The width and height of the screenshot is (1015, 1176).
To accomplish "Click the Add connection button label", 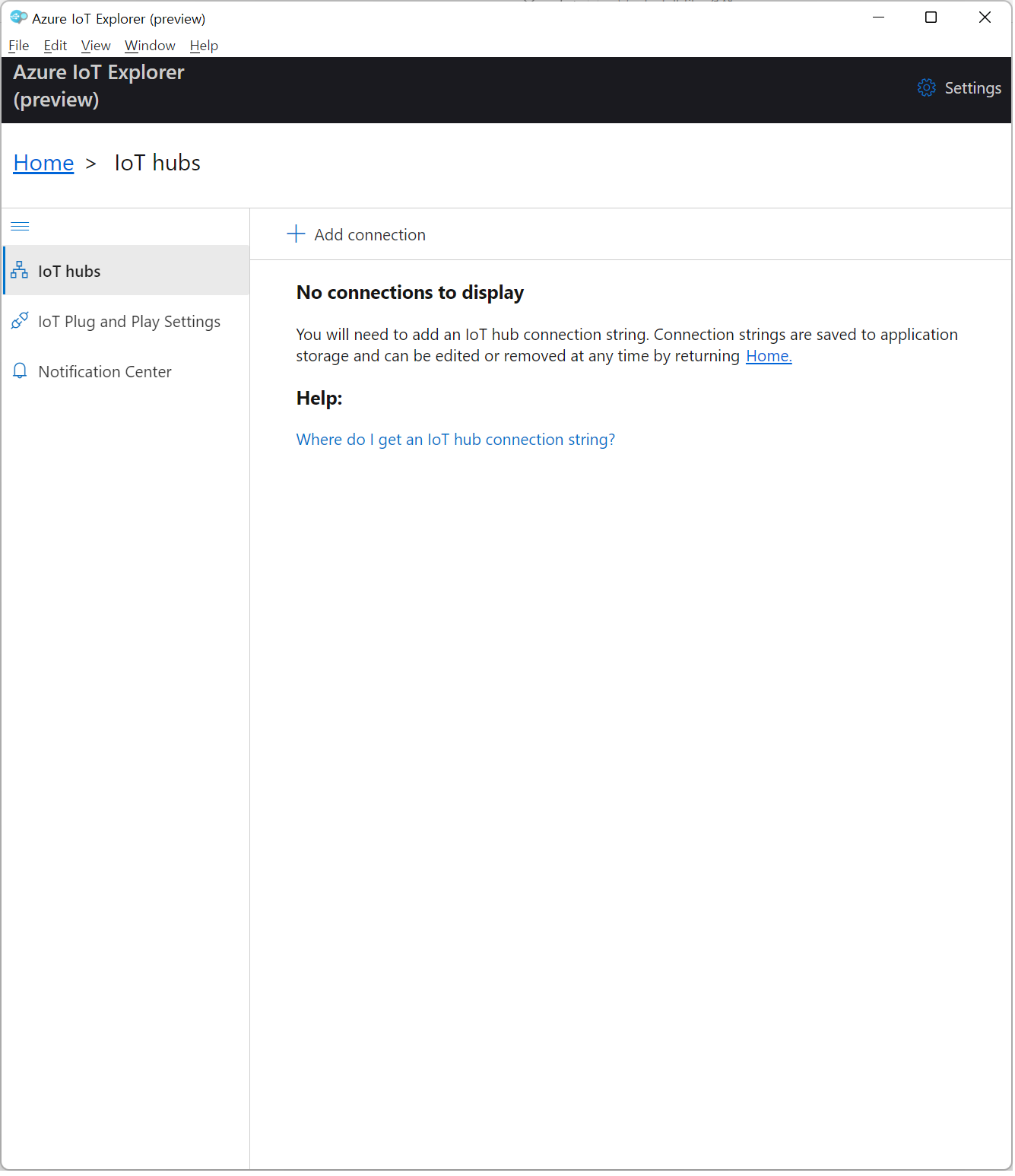I will (370, 235).
